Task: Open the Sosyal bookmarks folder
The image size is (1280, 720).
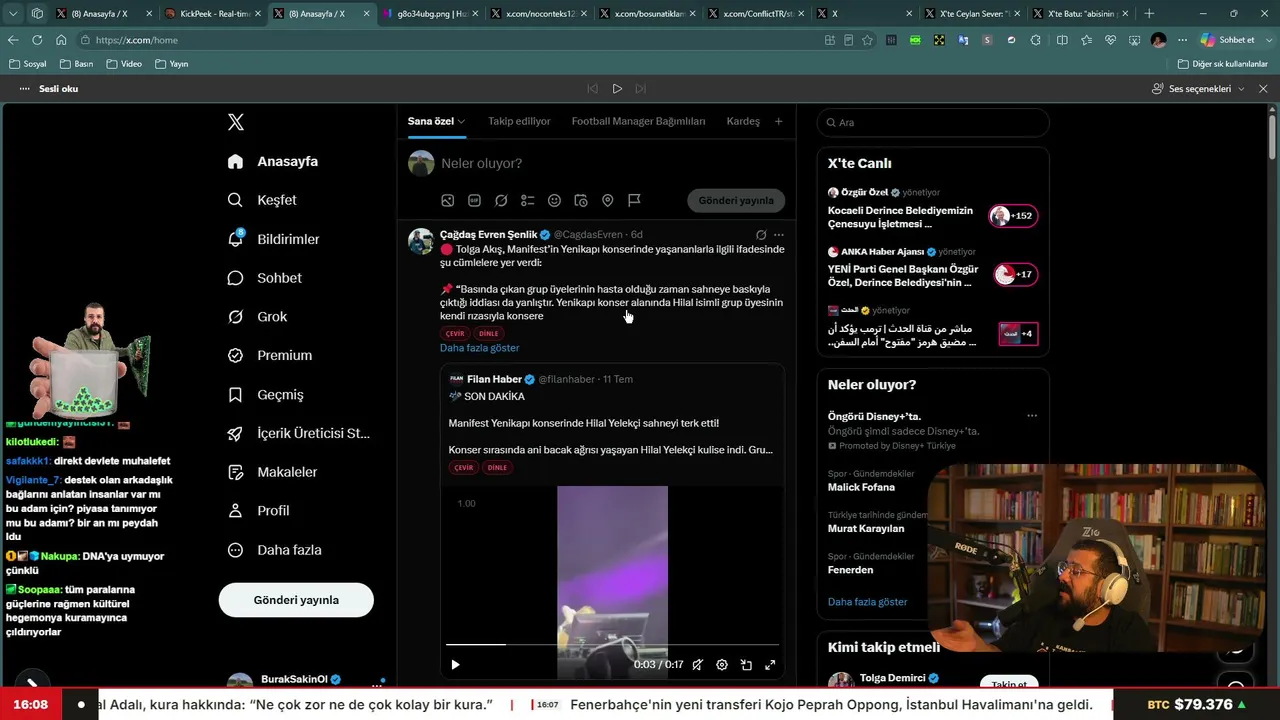Action: (28, 64)
